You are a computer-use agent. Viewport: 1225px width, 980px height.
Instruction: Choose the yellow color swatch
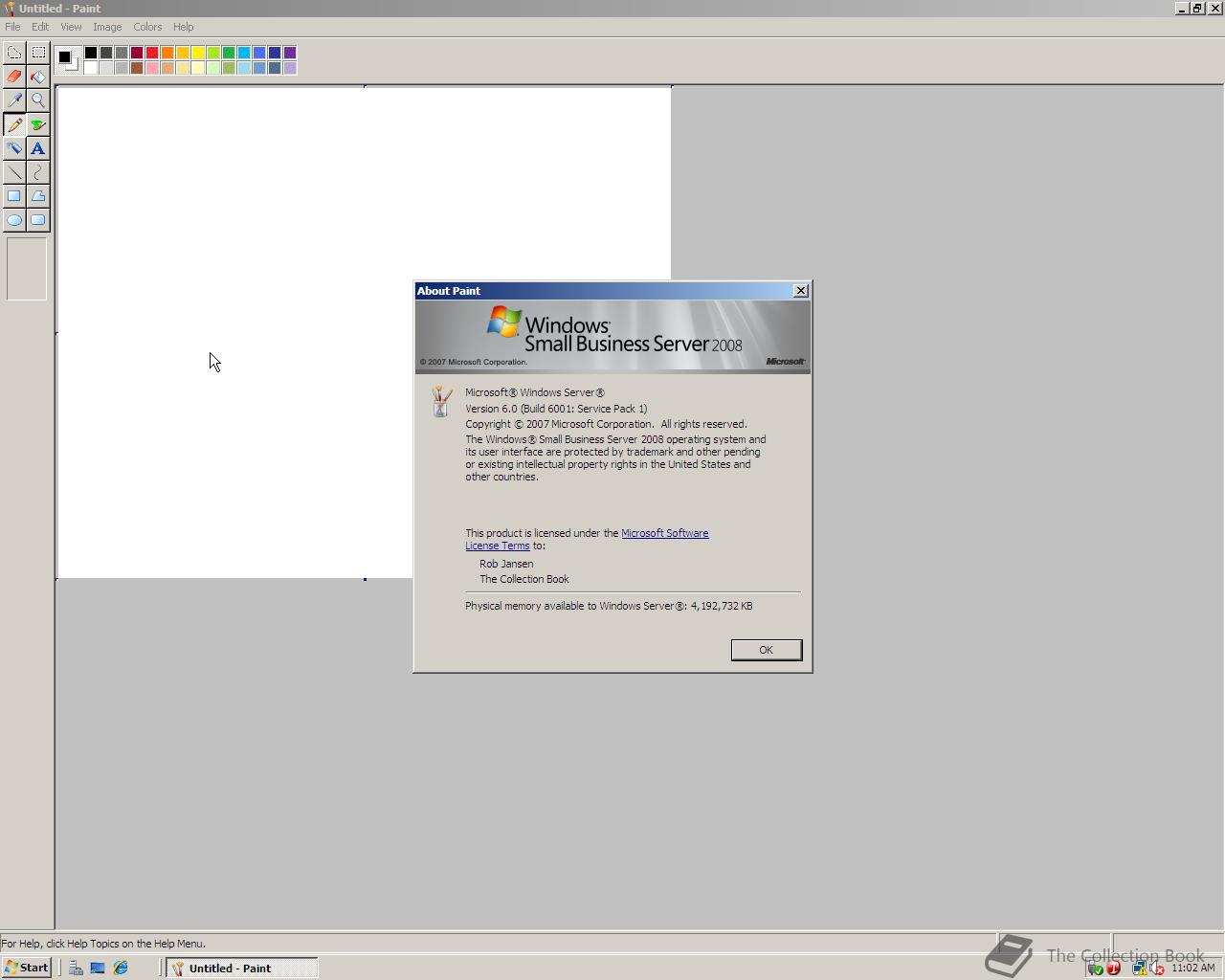(x=198, y=53)
